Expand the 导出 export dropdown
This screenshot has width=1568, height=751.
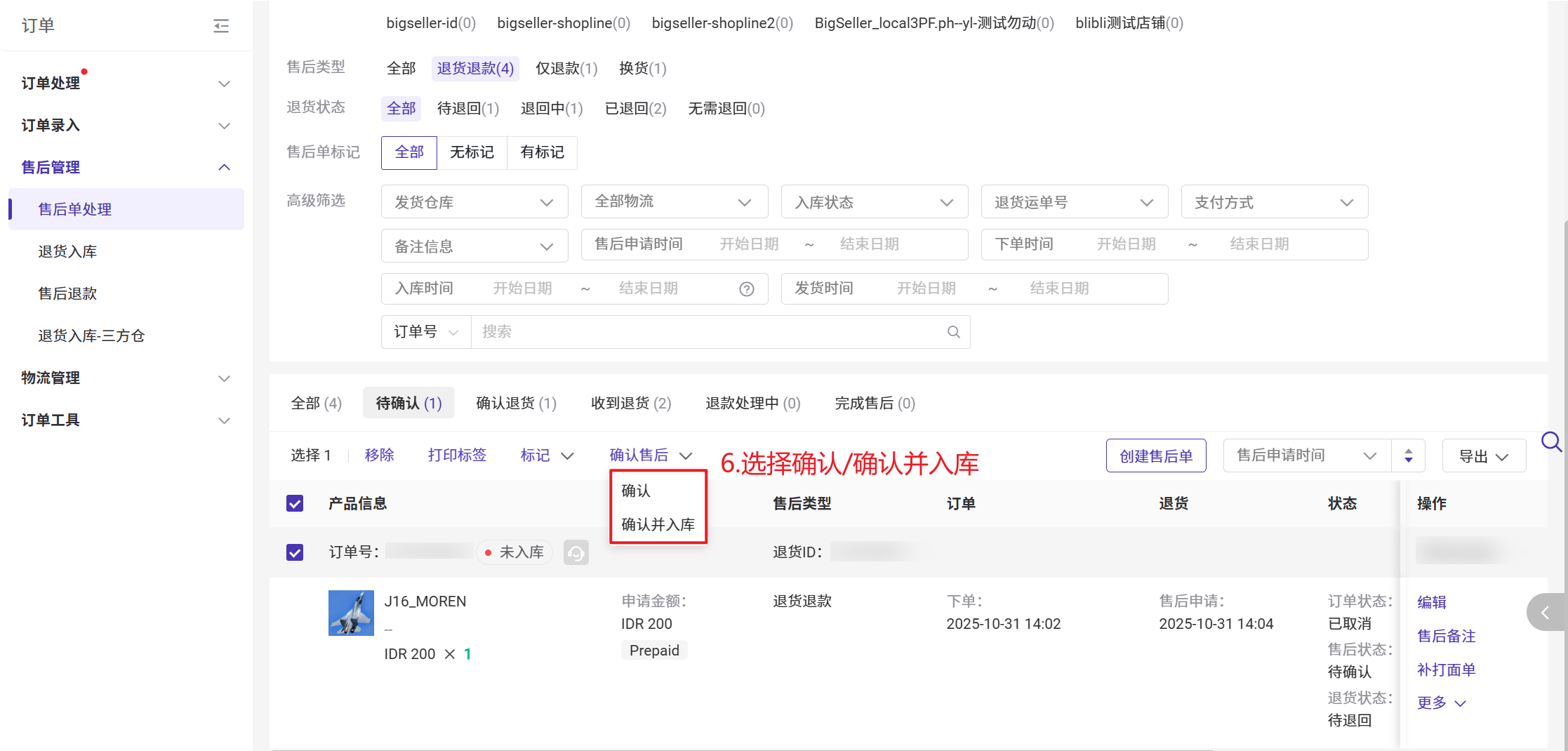1483,456
